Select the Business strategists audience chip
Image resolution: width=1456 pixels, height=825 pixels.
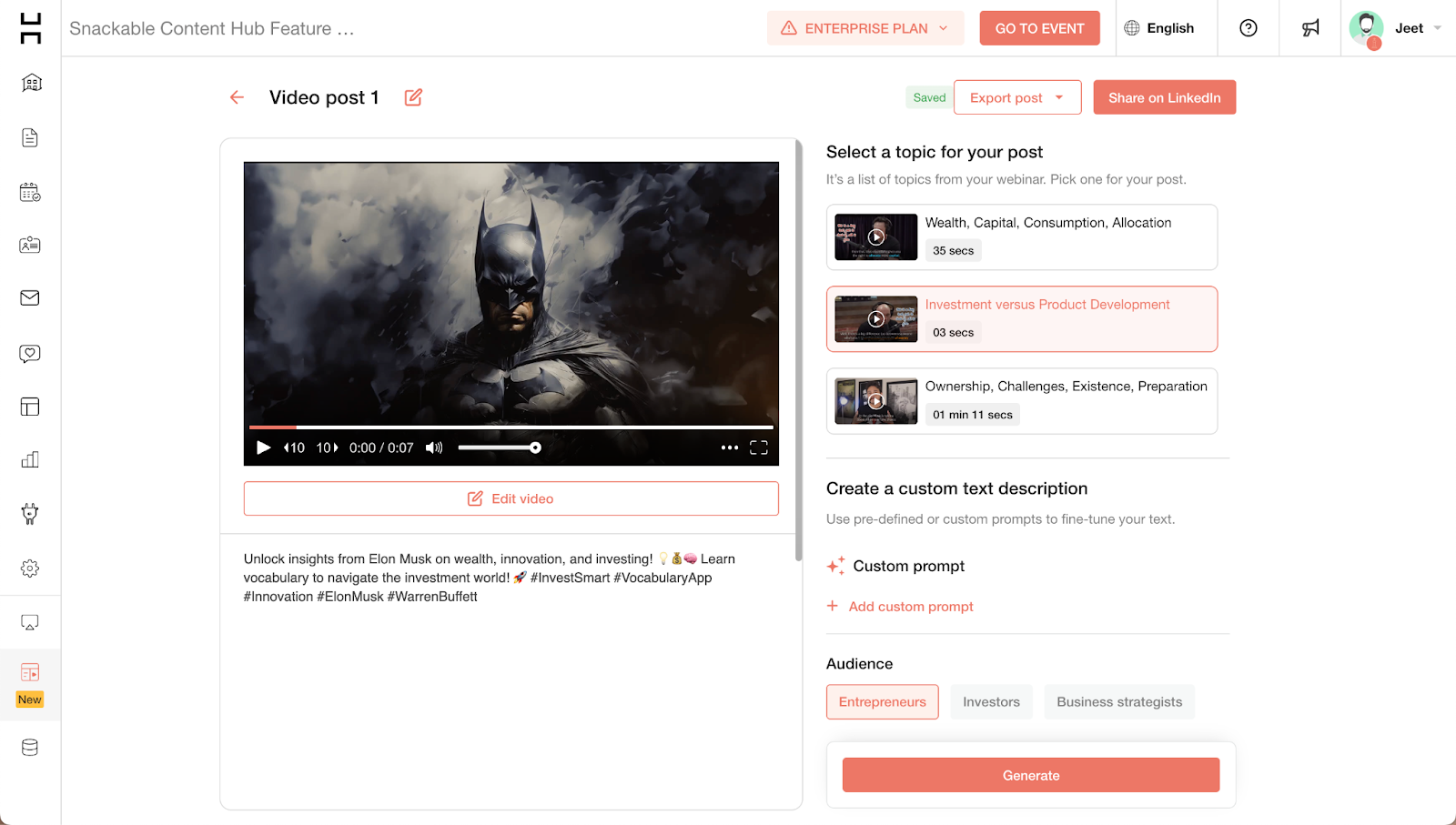tap(1119, 702)
